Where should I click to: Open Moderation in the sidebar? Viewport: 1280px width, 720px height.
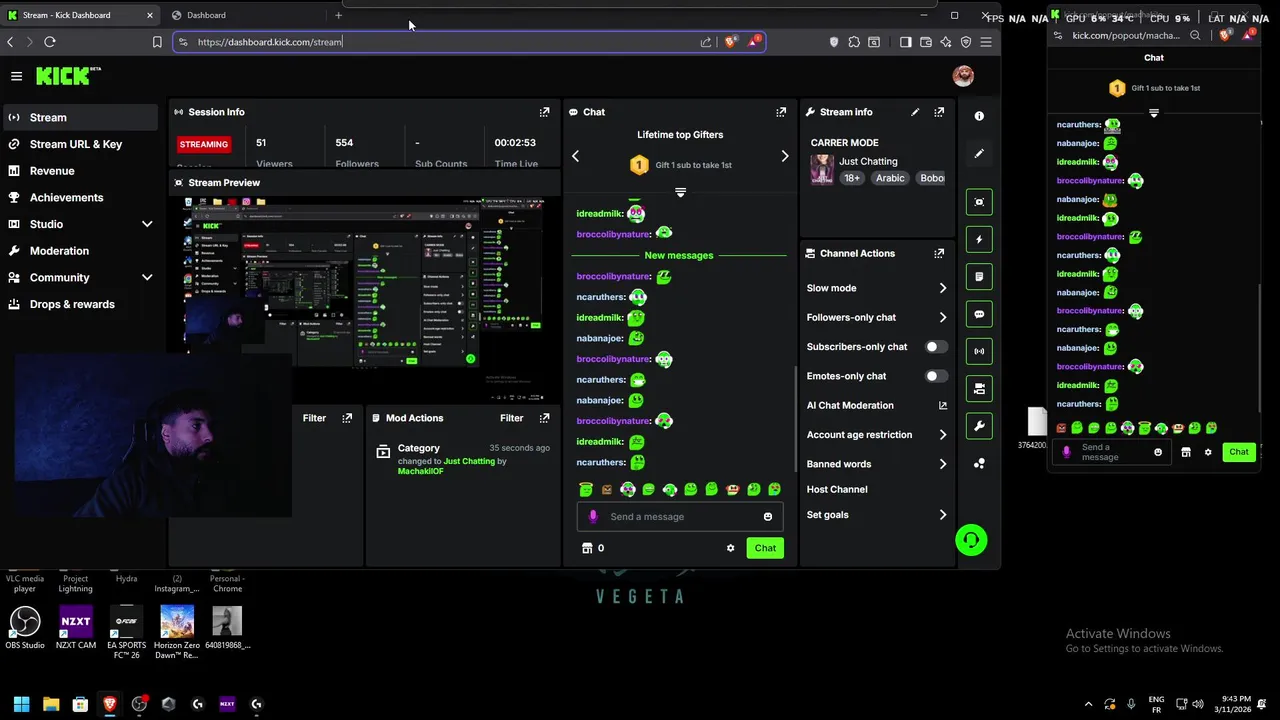click(80, 251)
